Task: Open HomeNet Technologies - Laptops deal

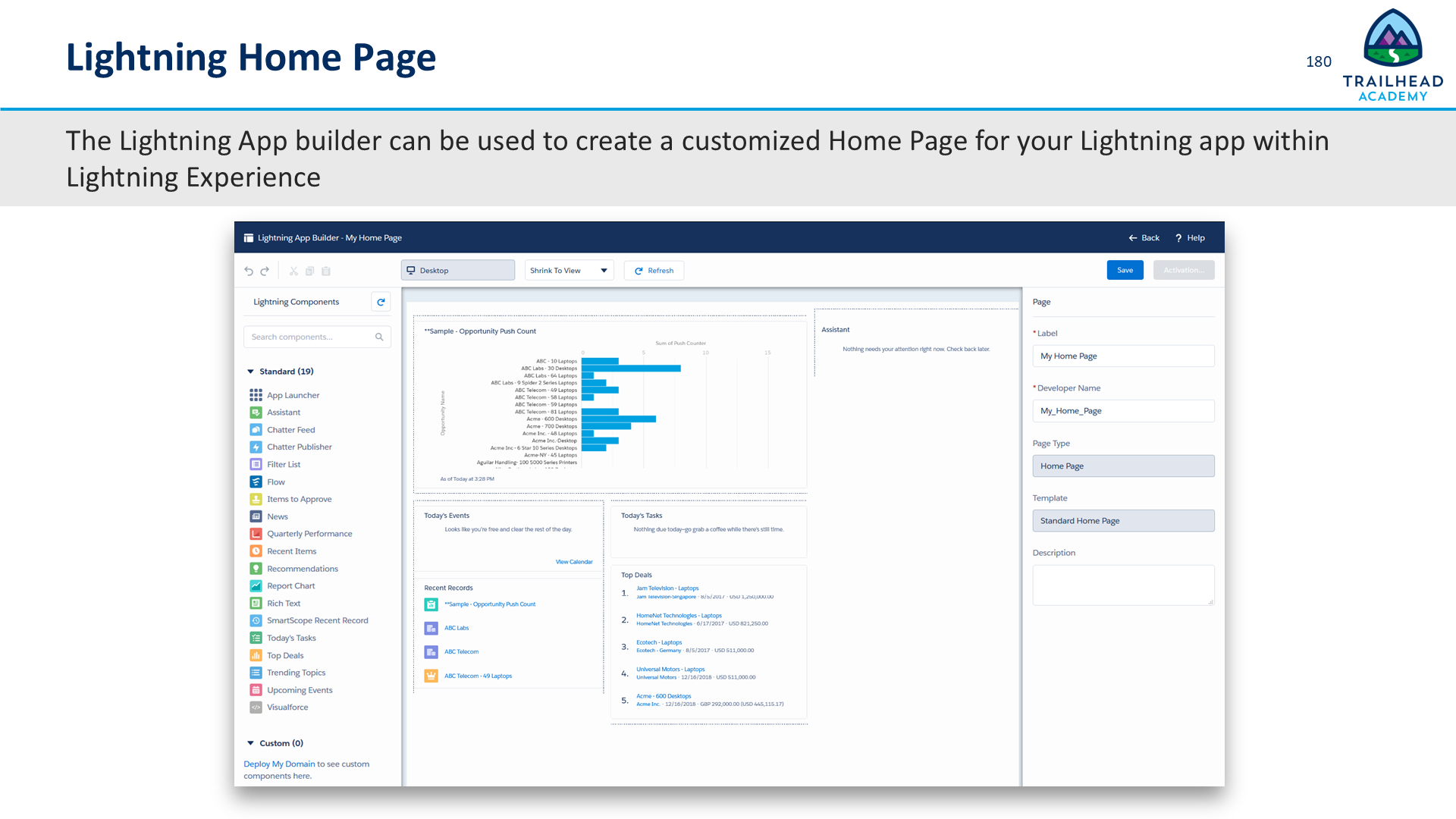Action: coord(679,616)
